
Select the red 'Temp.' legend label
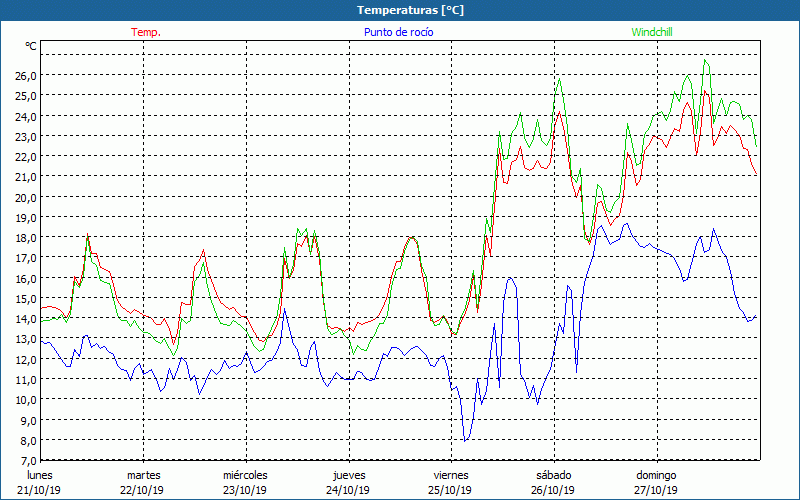146,32
